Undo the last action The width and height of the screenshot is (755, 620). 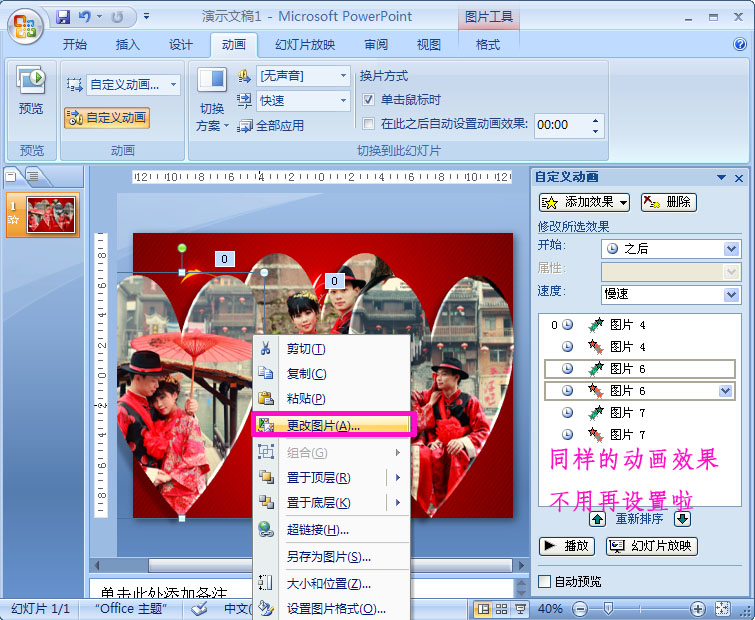click(x=85, y=17)
